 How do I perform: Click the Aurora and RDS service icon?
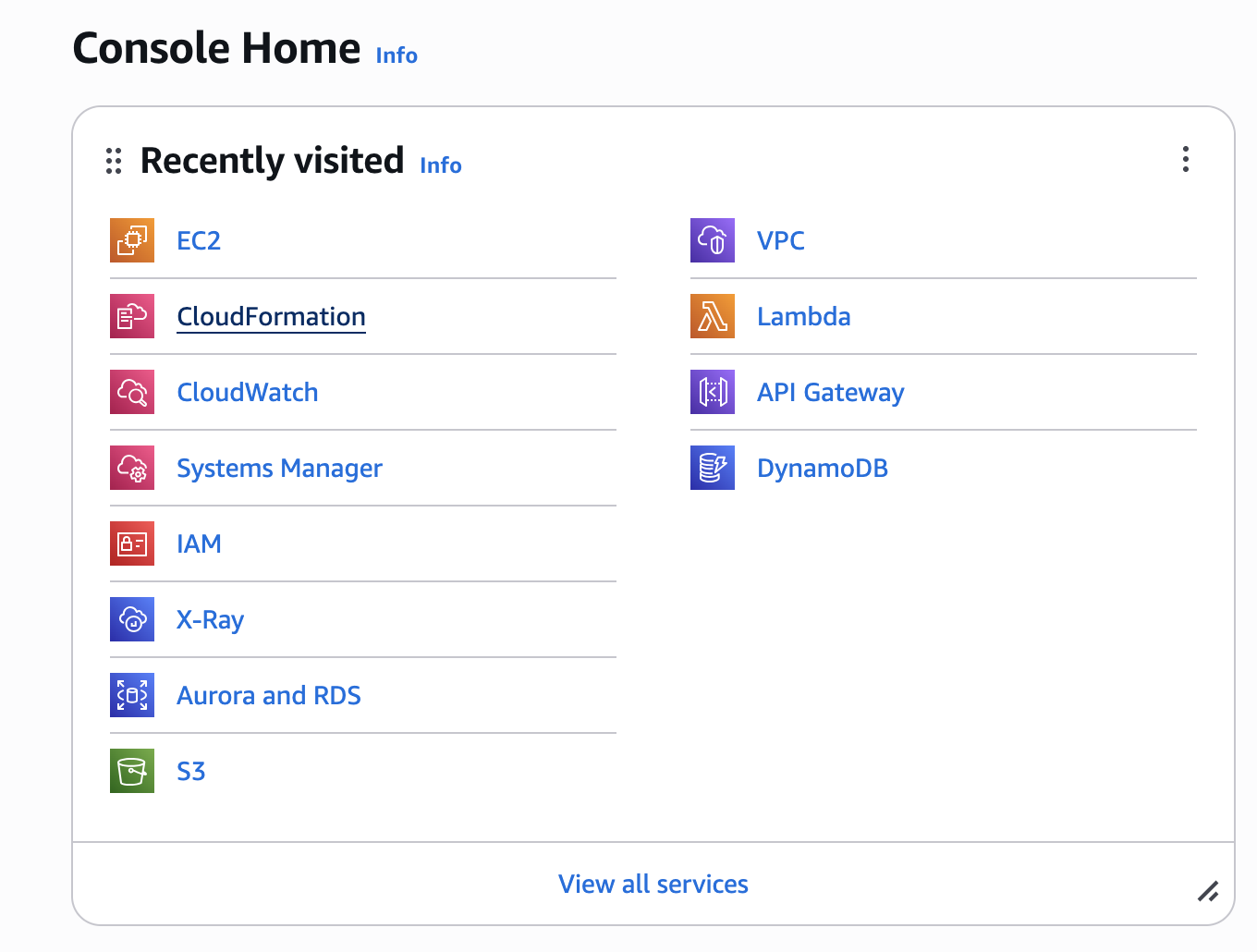[x=131, y=695]
